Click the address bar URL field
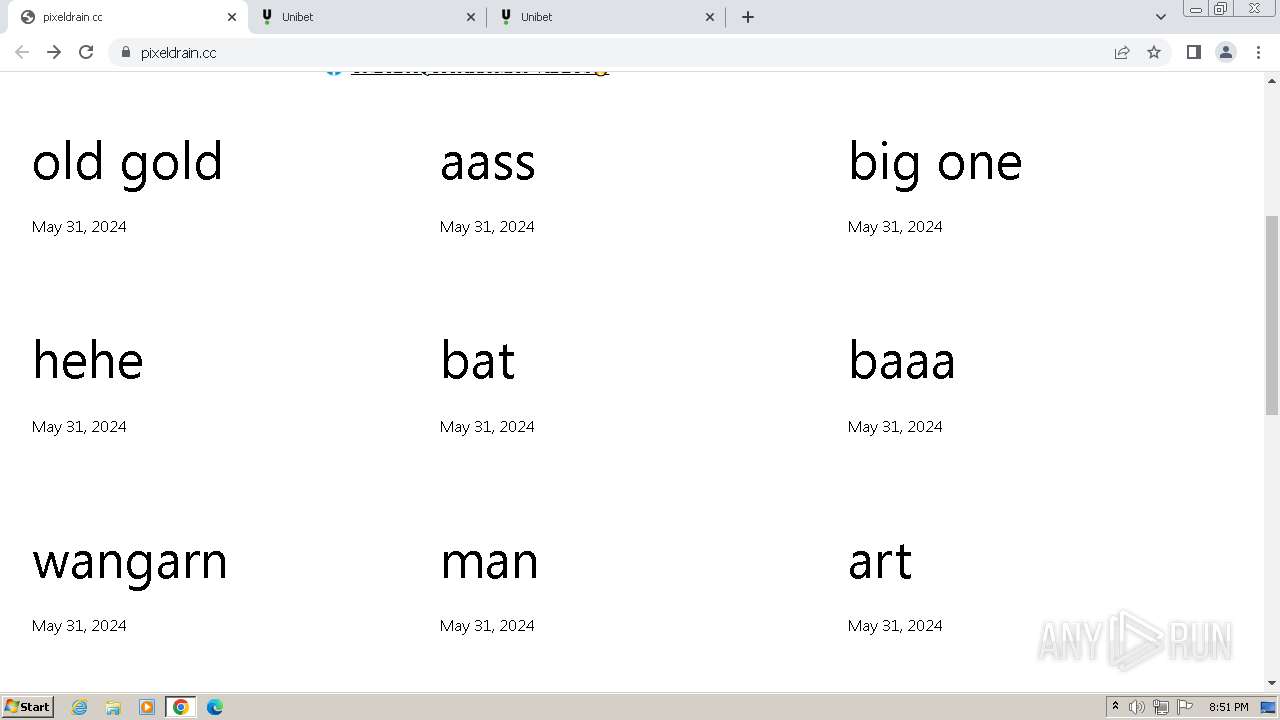The width and height of the screenshot is (1280, 720). 620,52
